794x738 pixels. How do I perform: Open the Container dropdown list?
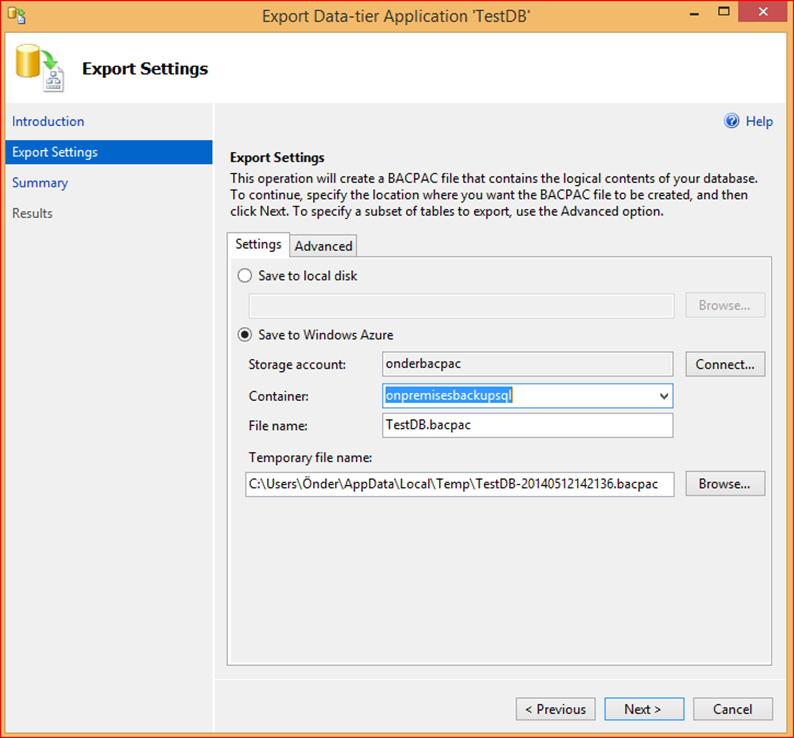click(664, 396)
